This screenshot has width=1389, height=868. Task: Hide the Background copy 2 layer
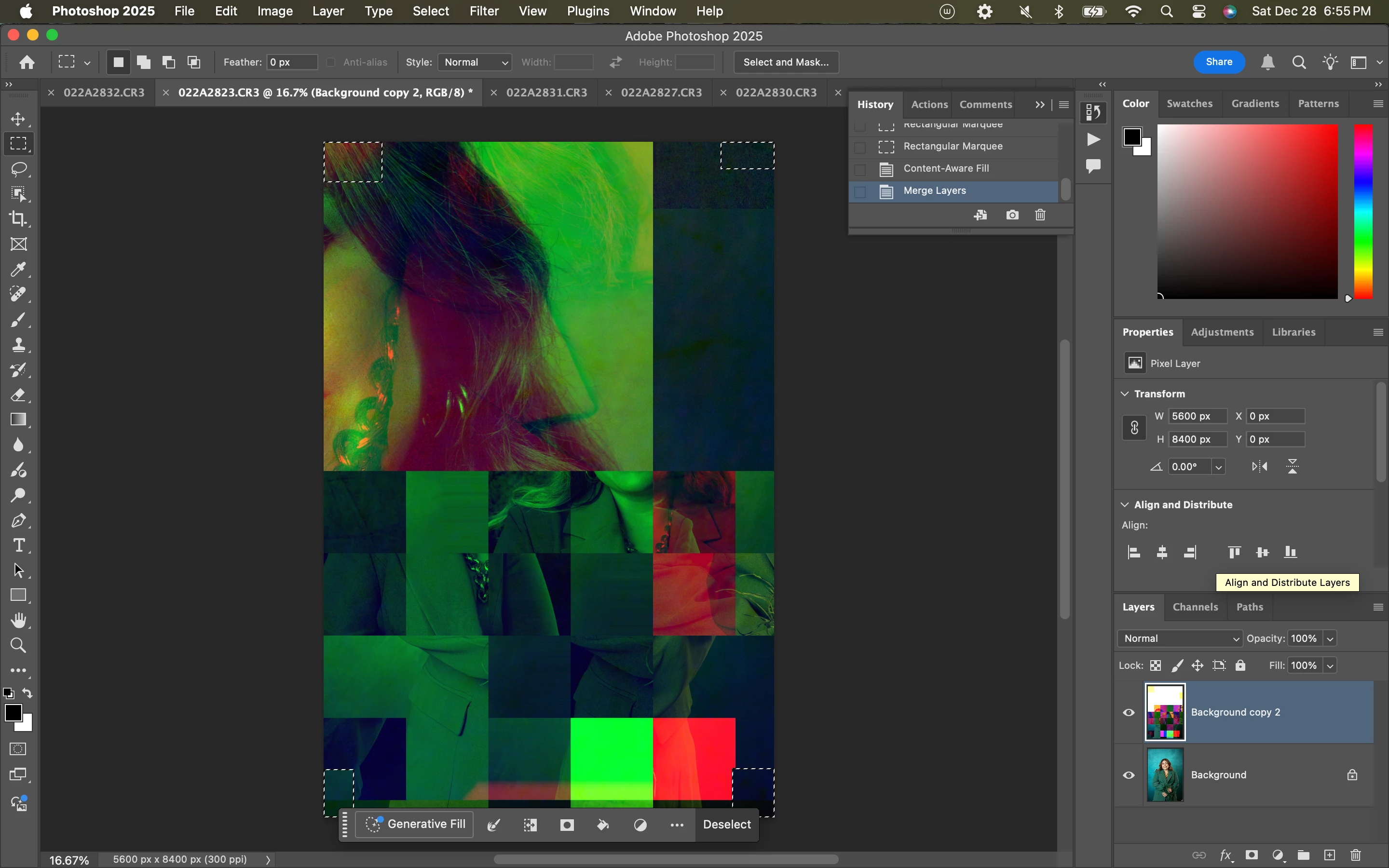[1129, 712]
